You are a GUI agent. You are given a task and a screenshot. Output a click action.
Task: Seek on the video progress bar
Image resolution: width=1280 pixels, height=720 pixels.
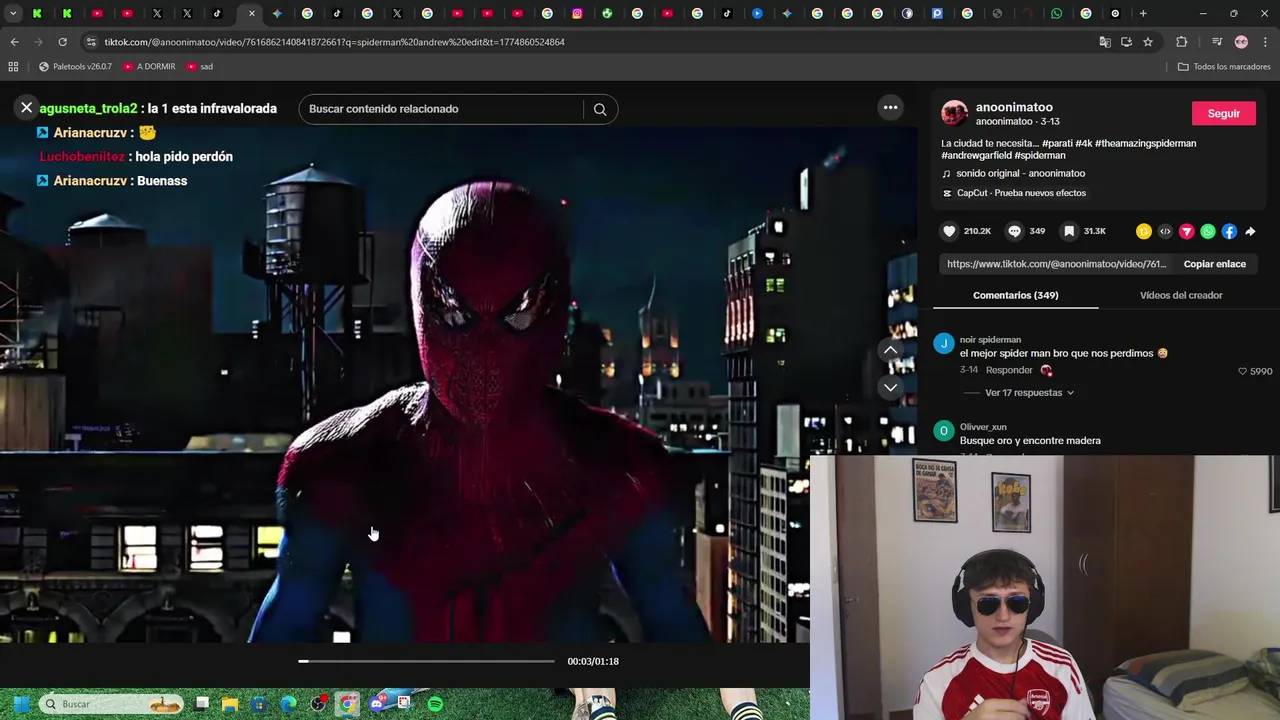426,661
